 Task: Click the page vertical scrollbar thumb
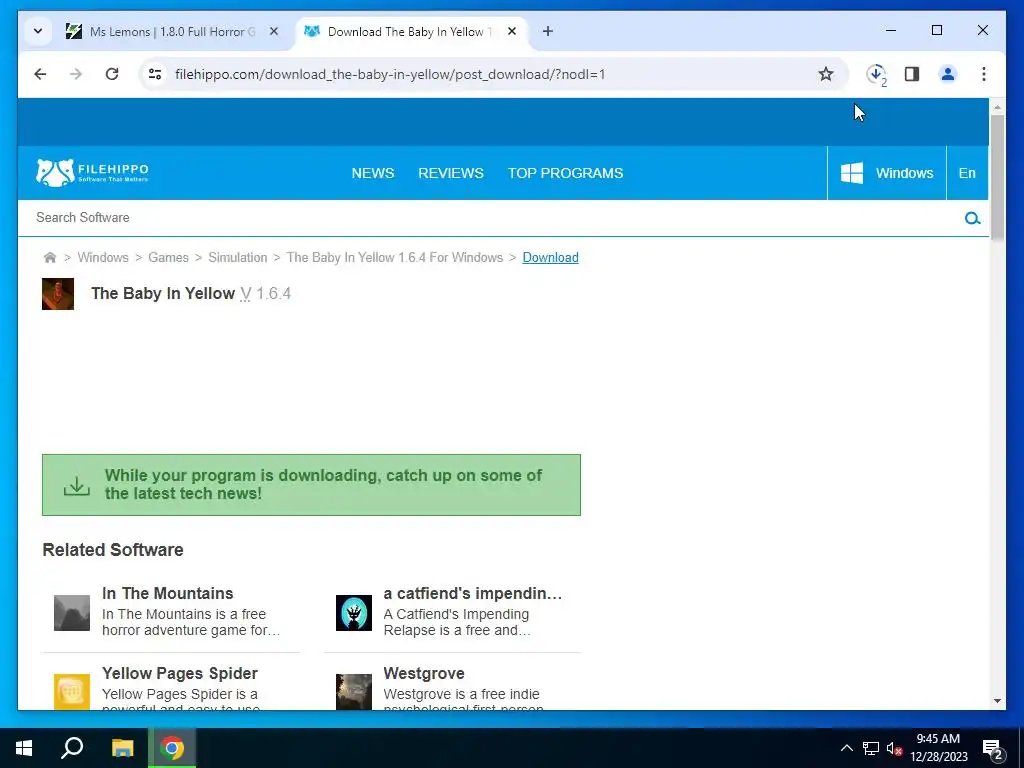coord(997,177)
